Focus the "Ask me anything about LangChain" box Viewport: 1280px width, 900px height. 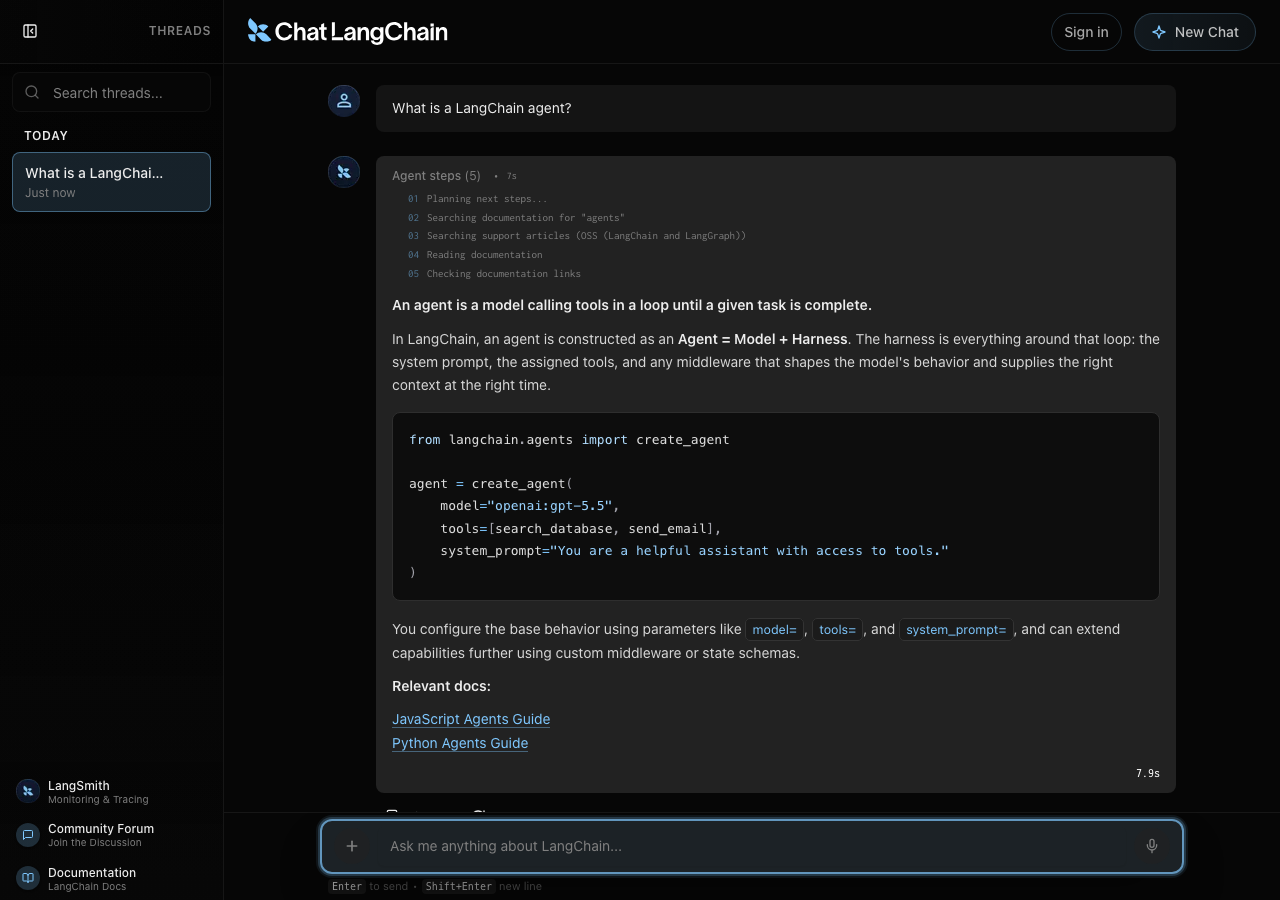752,846
